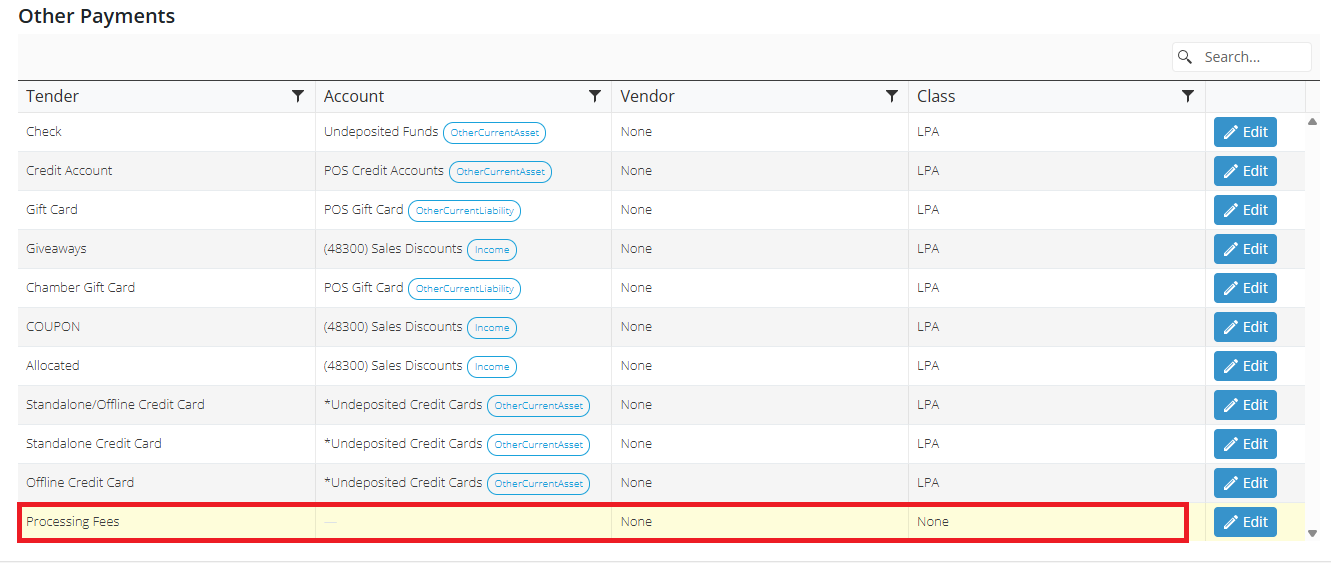Click the 'POS Credit Accounts' account text
The width and height of the screenshot is (1331, 566).
[x=384, y=170]
